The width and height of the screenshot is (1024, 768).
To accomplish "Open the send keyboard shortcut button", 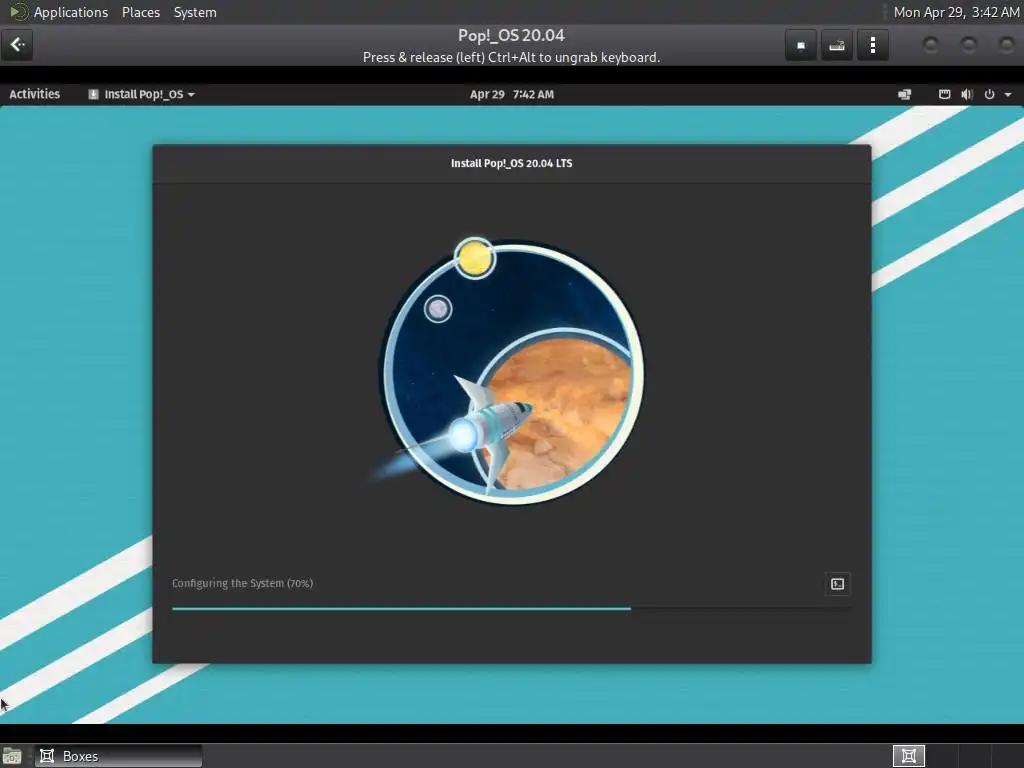I will 837,45.
